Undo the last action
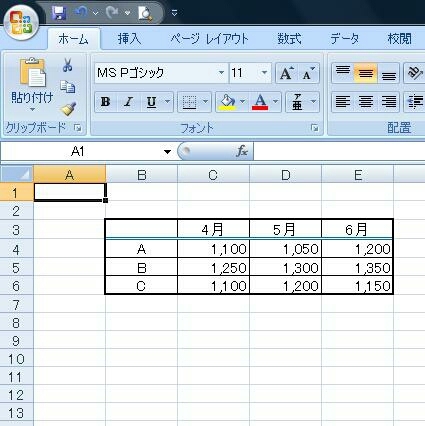This screenshot has height=426, width=425. [x=81, y=13]
